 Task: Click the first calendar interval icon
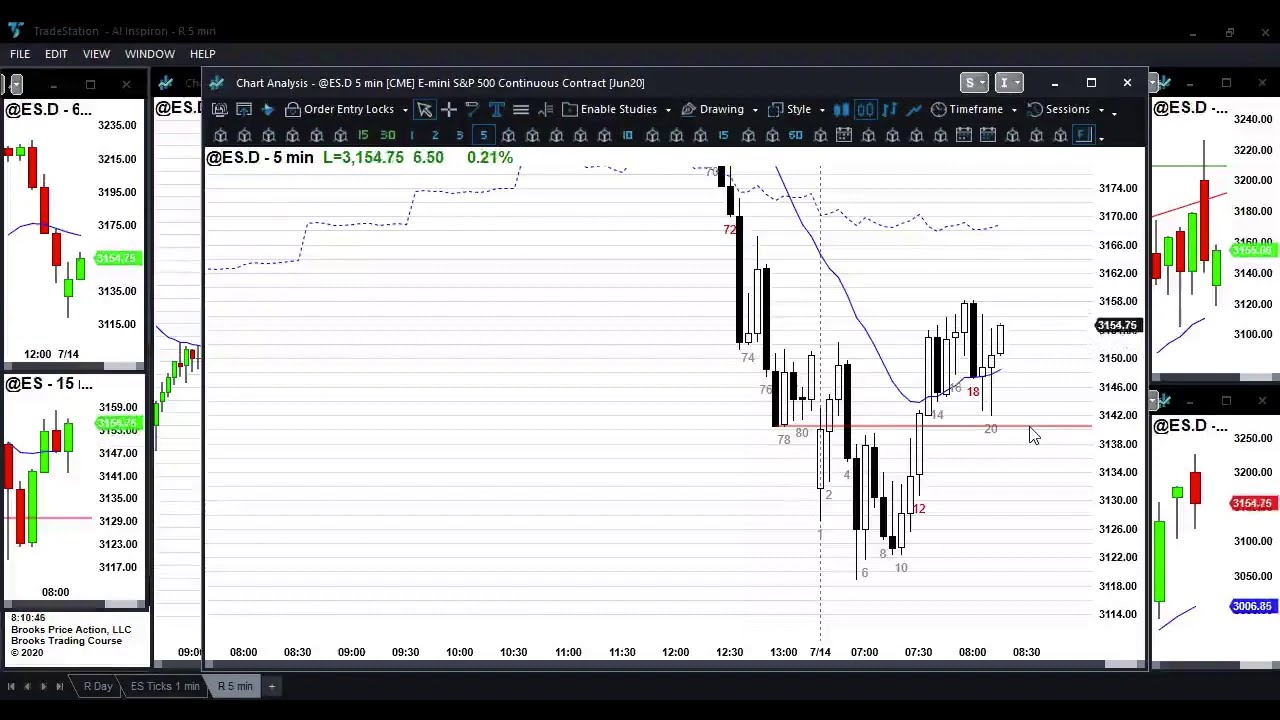tap(843, 135)
